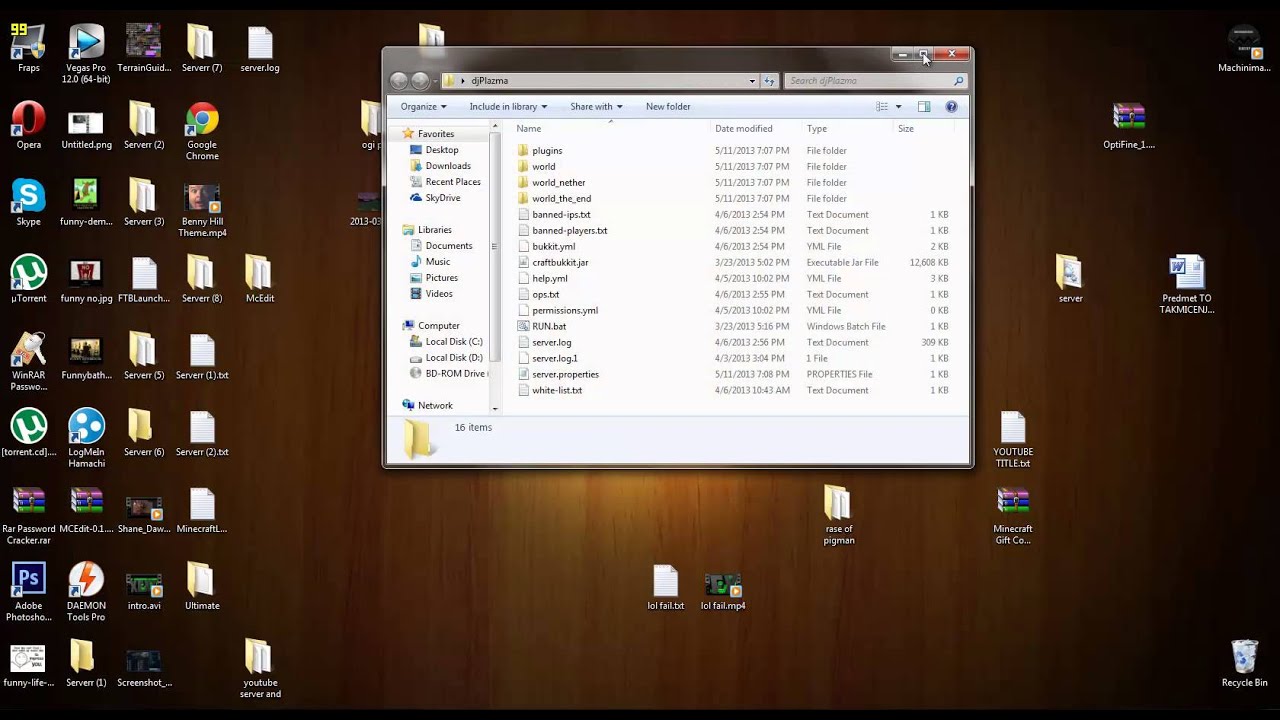Open Vegas Pro 12.0 desktop shortcut
The image size is (1280, 720).
86,54
